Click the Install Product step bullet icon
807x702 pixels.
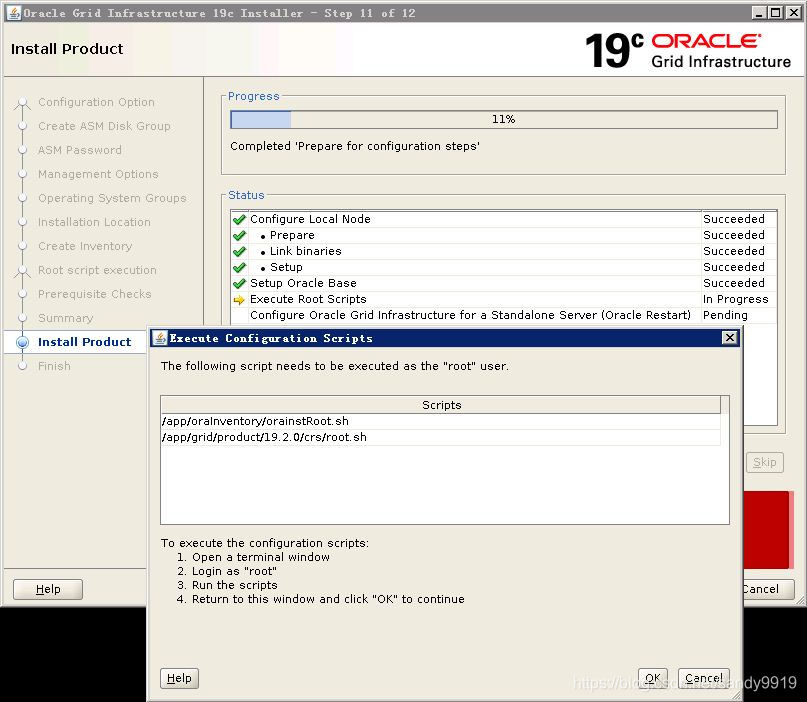[22, 342]
